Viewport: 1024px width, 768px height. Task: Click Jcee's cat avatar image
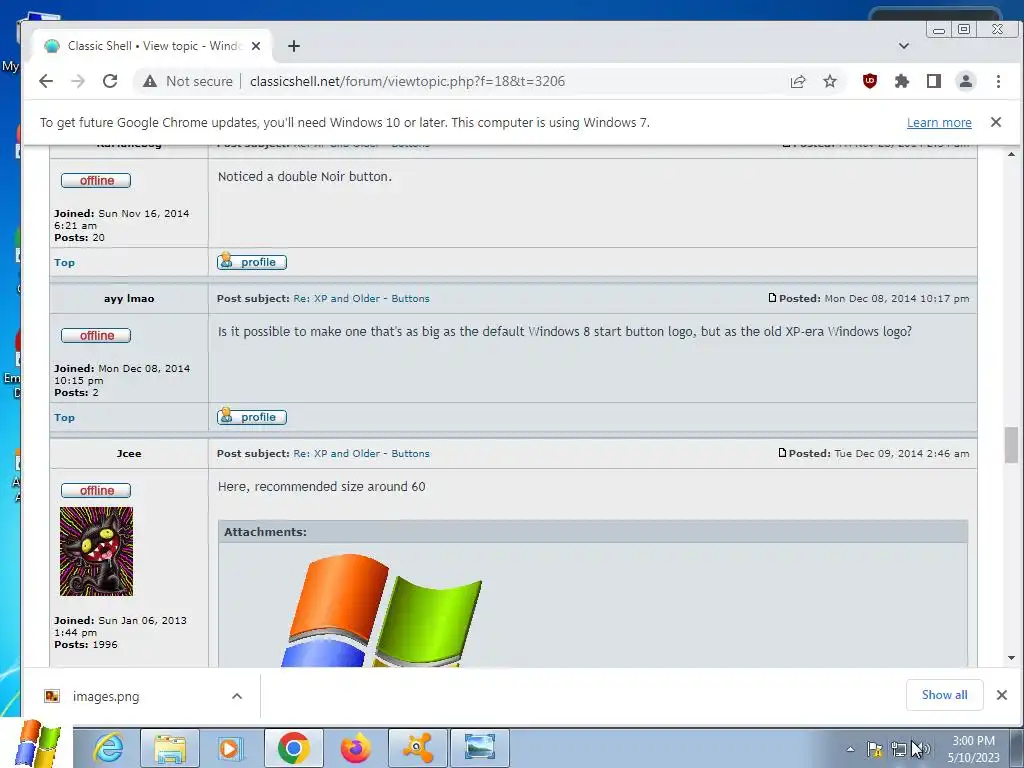(x=96, y=551)
